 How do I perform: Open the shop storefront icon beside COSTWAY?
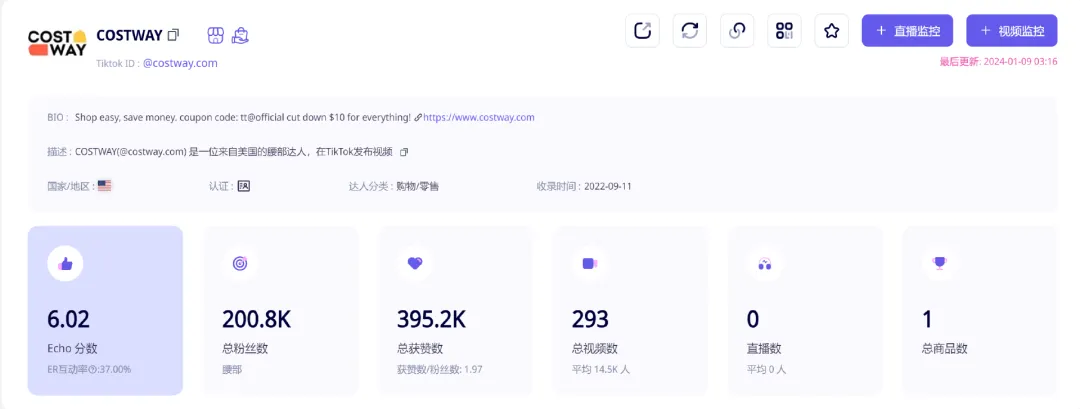pyautogui.click(x=216, y=35)
